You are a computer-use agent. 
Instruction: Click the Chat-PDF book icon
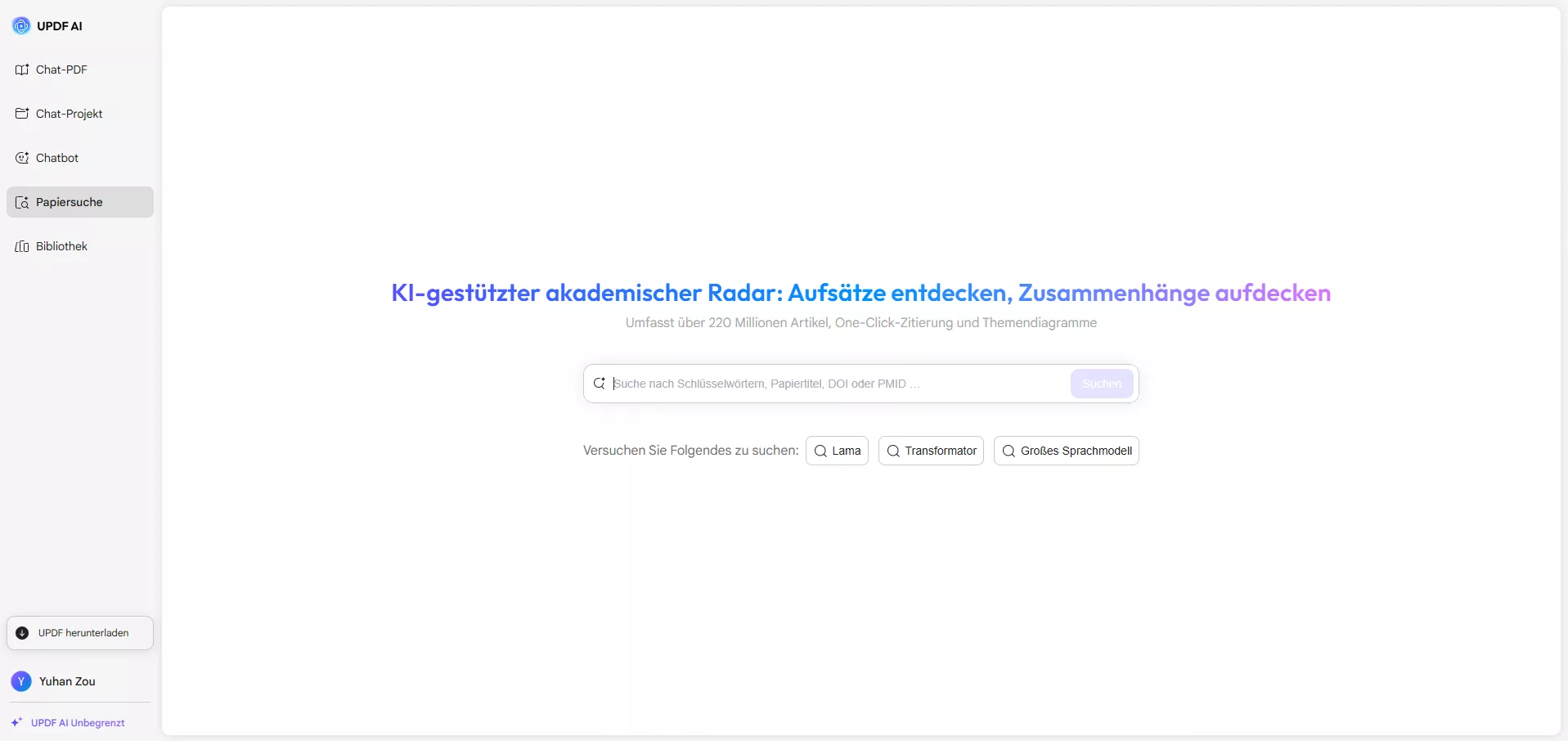click(x=22, y=70)
